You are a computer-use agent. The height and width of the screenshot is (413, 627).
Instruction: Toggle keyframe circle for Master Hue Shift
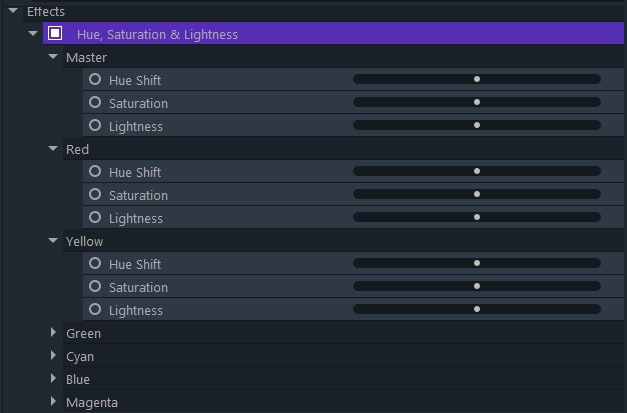(95, 79)
